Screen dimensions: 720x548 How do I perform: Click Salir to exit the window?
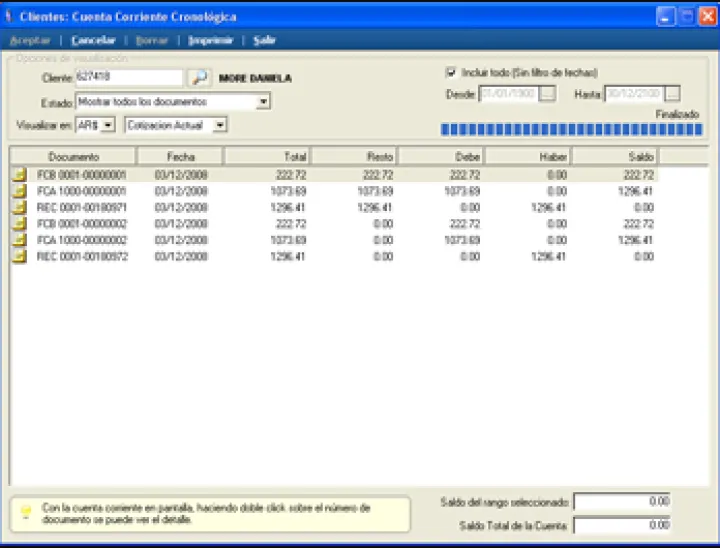click(x=265, y=40)
